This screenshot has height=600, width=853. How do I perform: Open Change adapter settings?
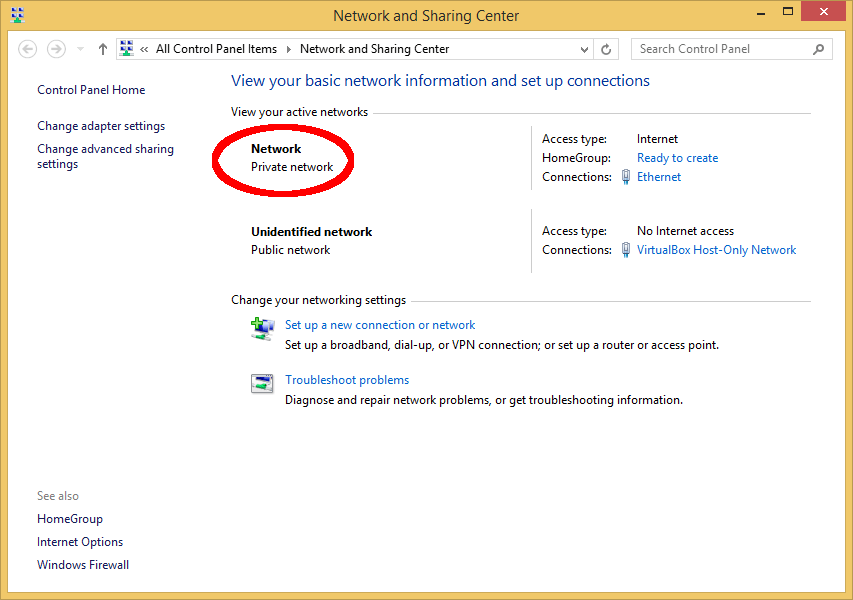(100, 125)
